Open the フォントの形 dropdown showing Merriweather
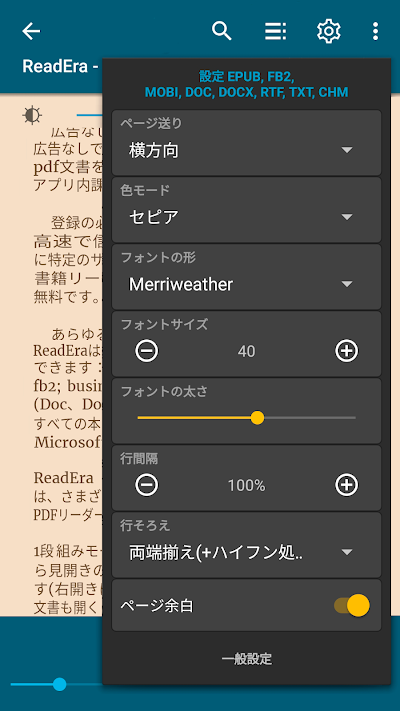Image resolution: width=400 pixels, height=711 pixels. click(246, 277)
